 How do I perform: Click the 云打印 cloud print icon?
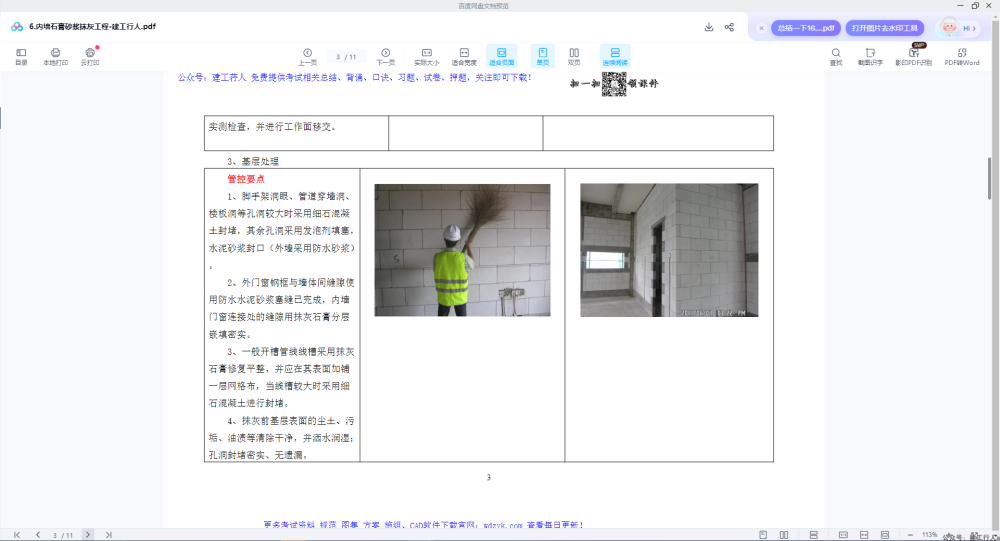(90, 56)
